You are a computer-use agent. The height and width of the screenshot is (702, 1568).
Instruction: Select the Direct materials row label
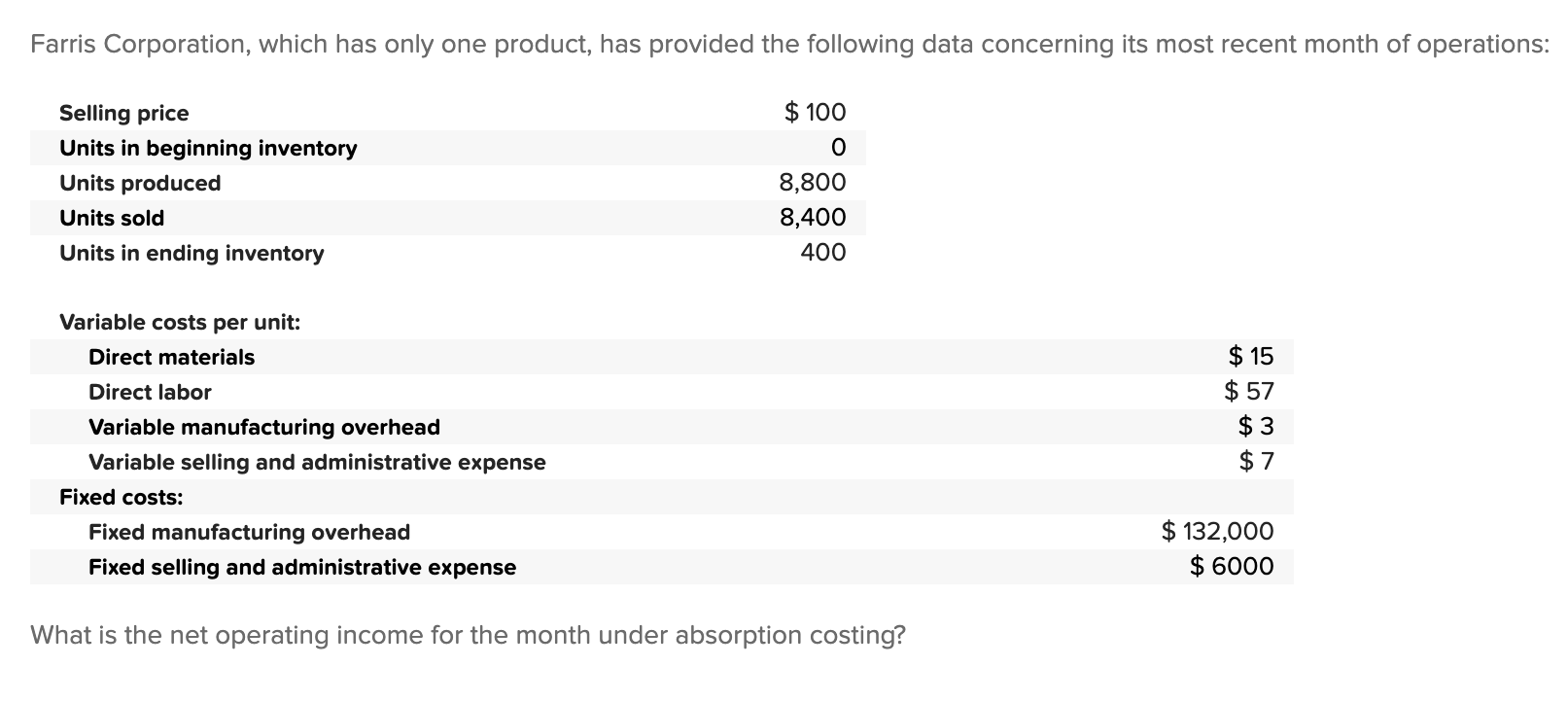tap(171, 357)
